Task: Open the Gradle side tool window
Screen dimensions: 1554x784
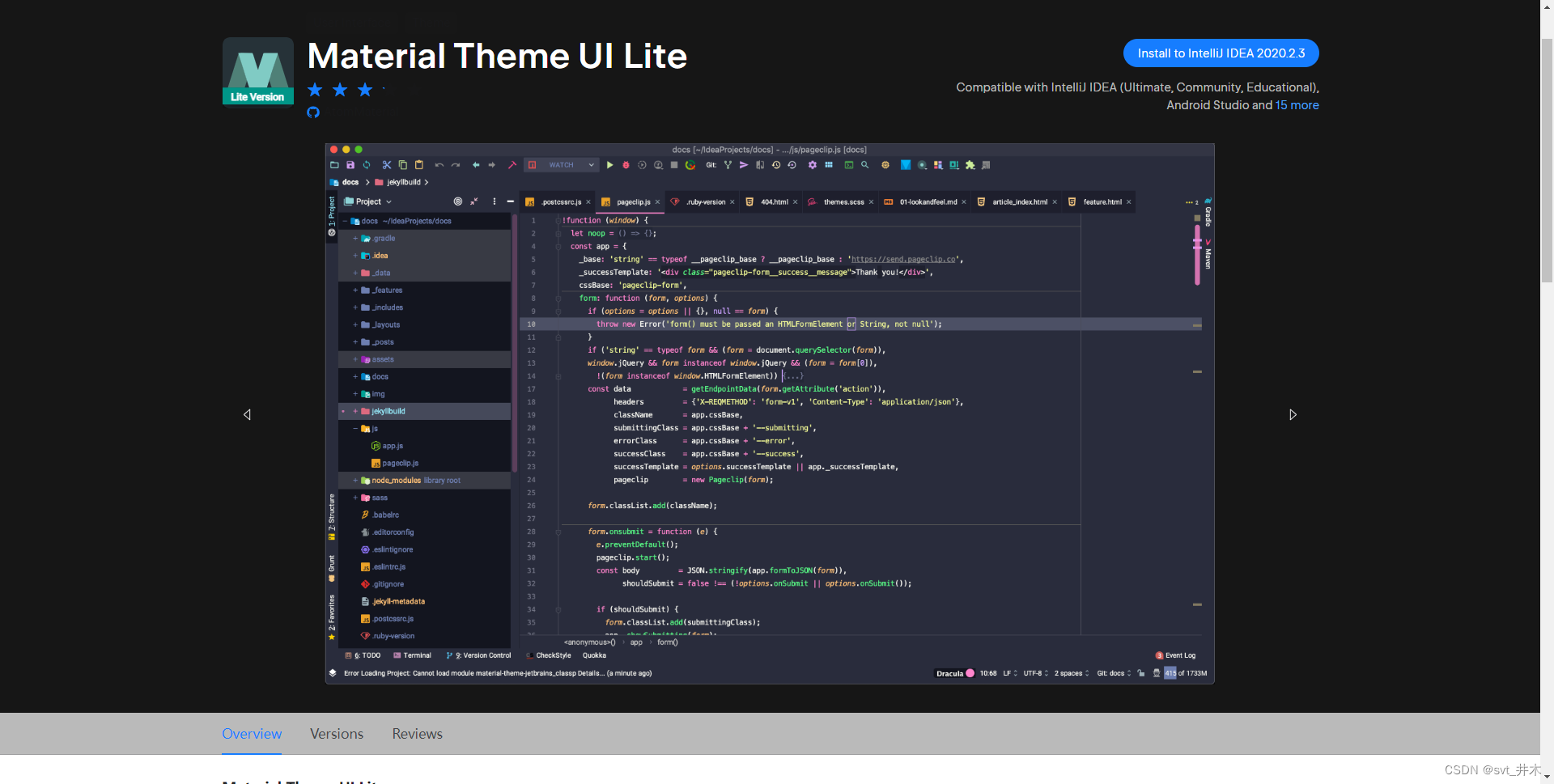Action: tap(1208, 212)
